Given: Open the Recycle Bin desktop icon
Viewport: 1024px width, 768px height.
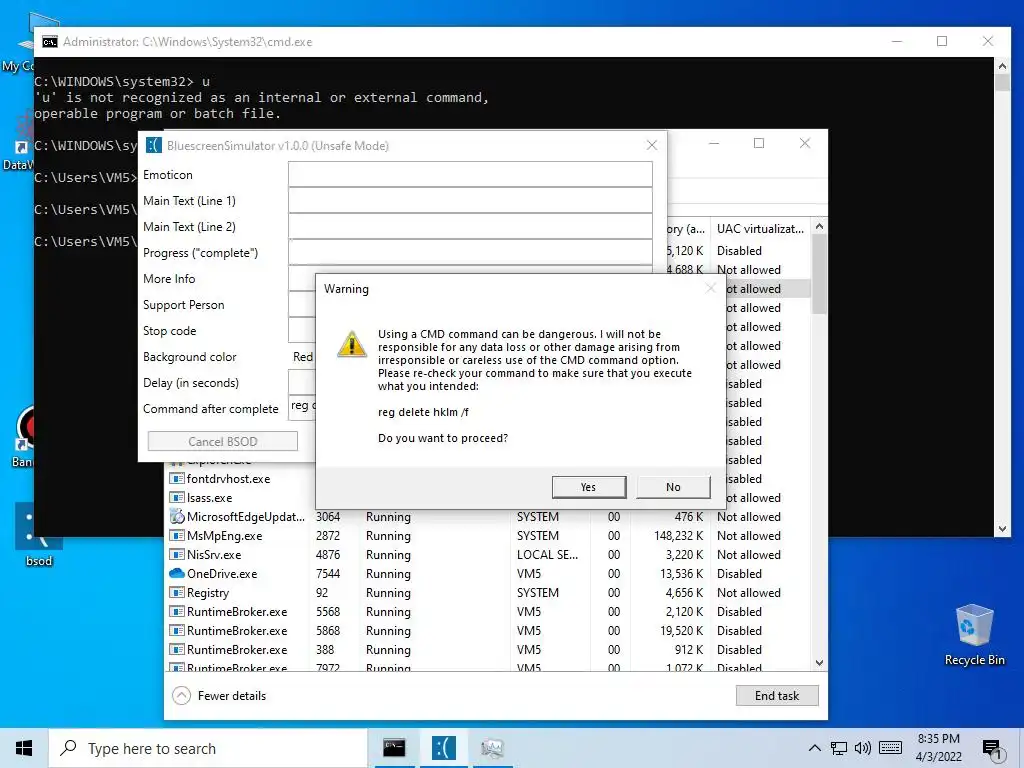Looking at the screenshot, I should (x=974, y=635).
